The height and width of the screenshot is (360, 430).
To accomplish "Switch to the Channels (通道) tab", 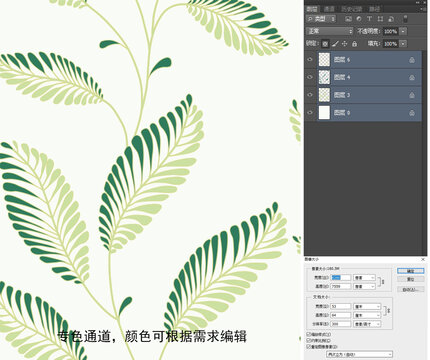I will click(x=329, y=9).
